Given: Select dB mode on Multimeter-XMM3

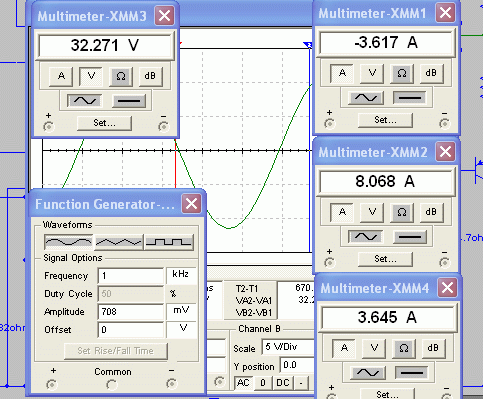Looking at the screenshot, I should [150, 76].
